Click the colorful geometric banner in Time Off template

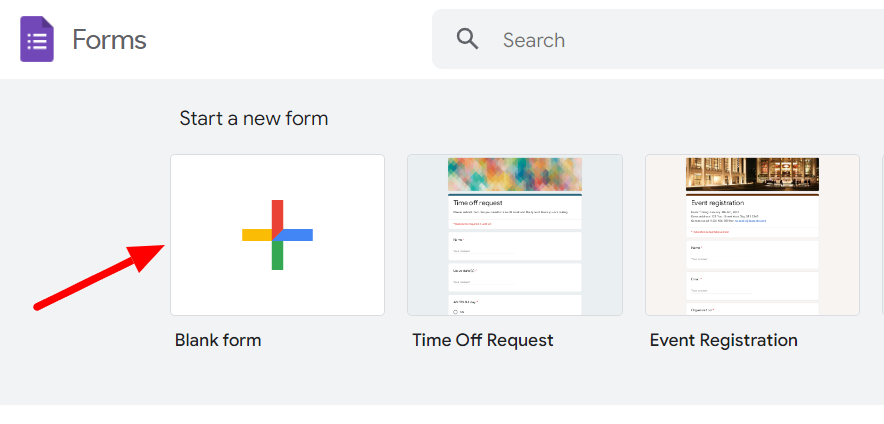[x=515, y=175]
